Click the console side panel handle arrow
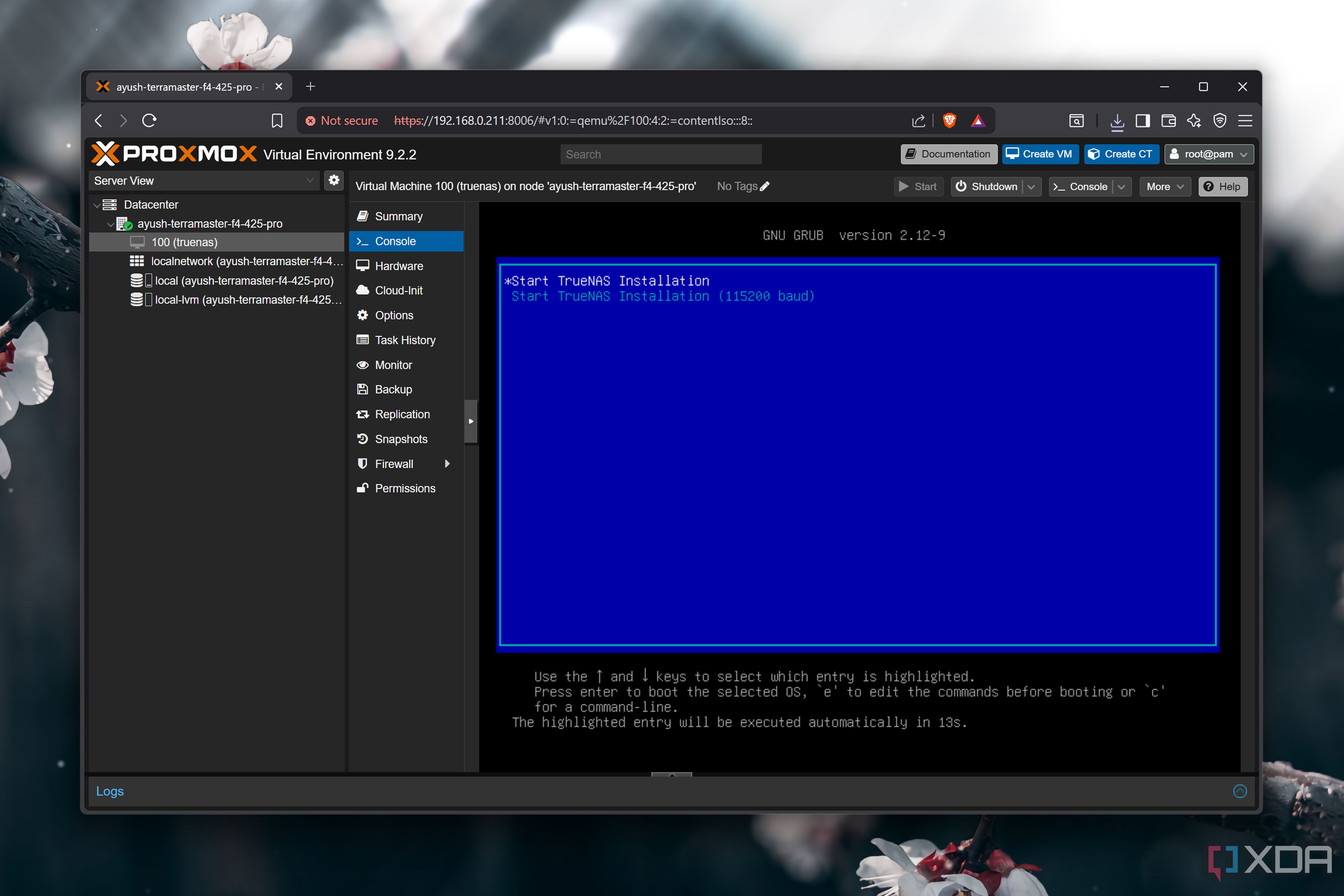 point(471,421)
